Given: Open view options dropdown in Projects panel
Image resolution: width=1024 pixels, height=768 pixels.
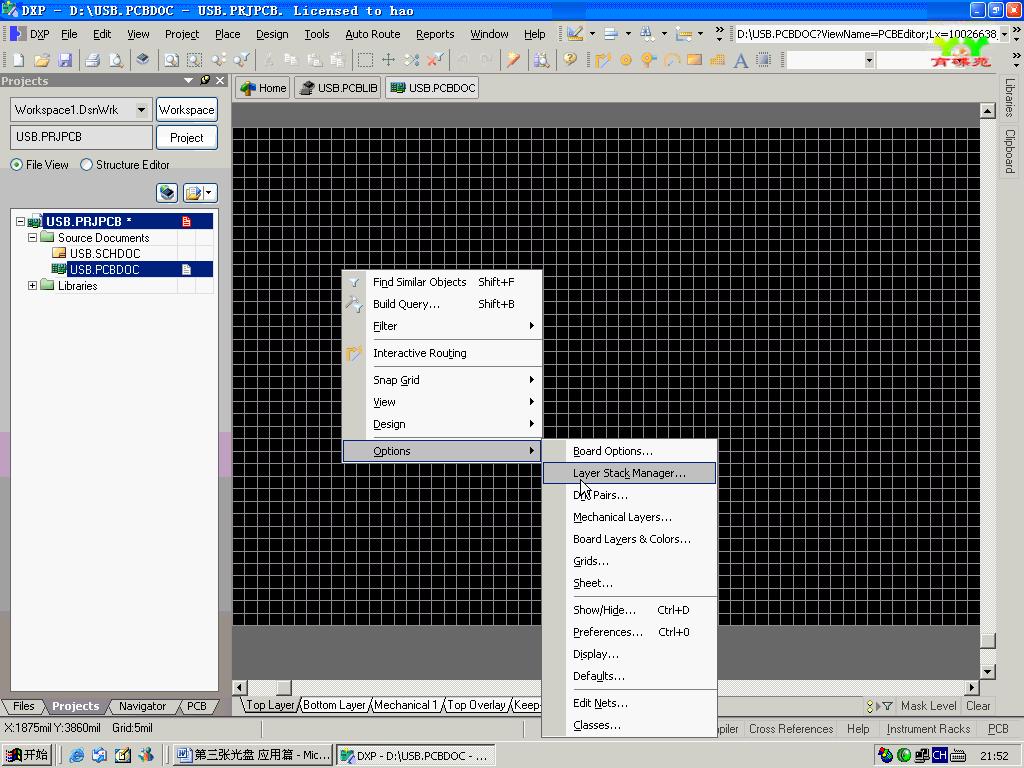Looking at the screenshot, I should pyautogui.click(x=208, y=193).
